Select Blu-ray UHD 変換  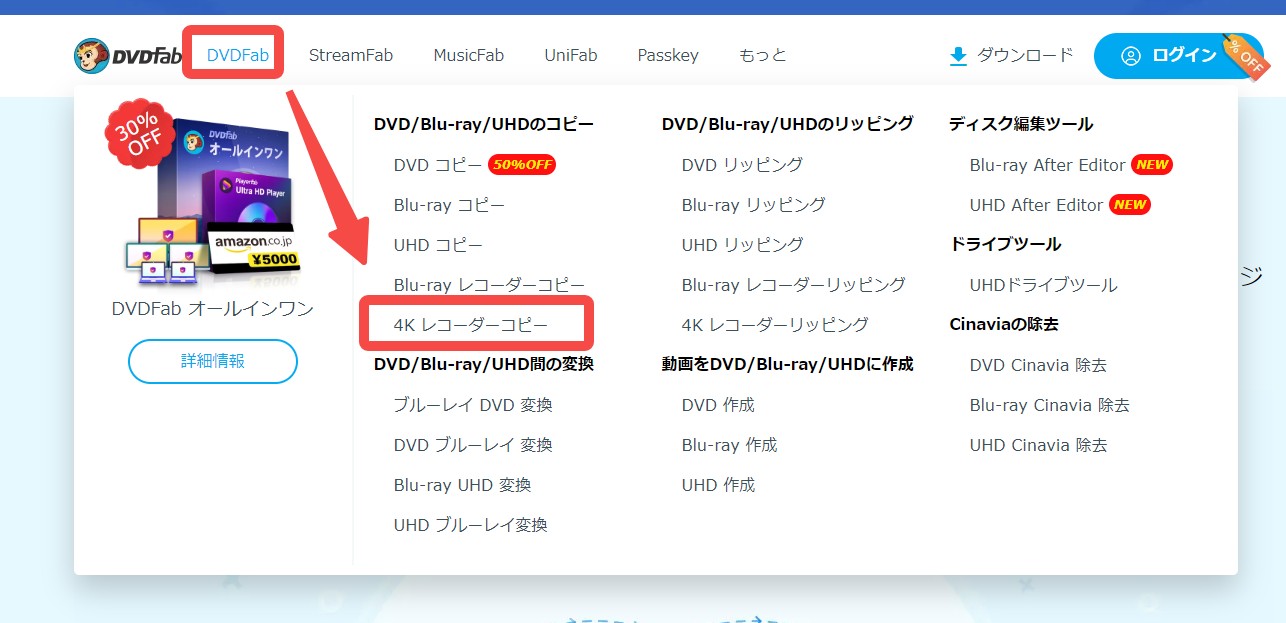click(x=462, y=485)
